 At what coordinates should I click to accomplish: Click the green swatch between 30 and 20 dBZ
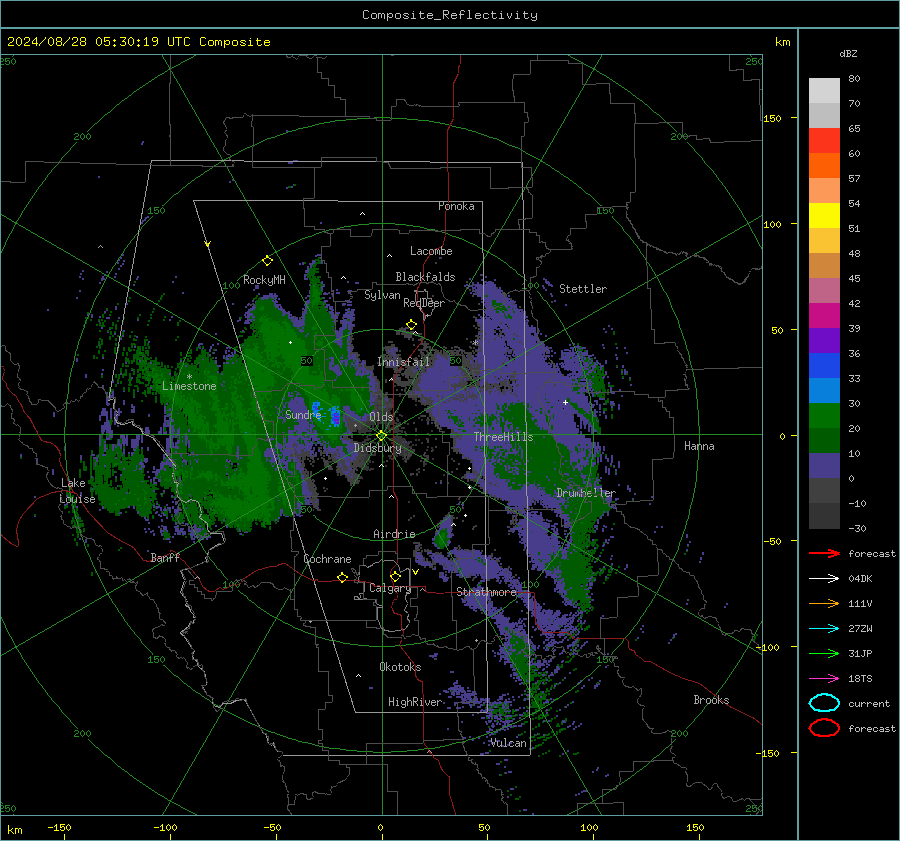[824, 416]
